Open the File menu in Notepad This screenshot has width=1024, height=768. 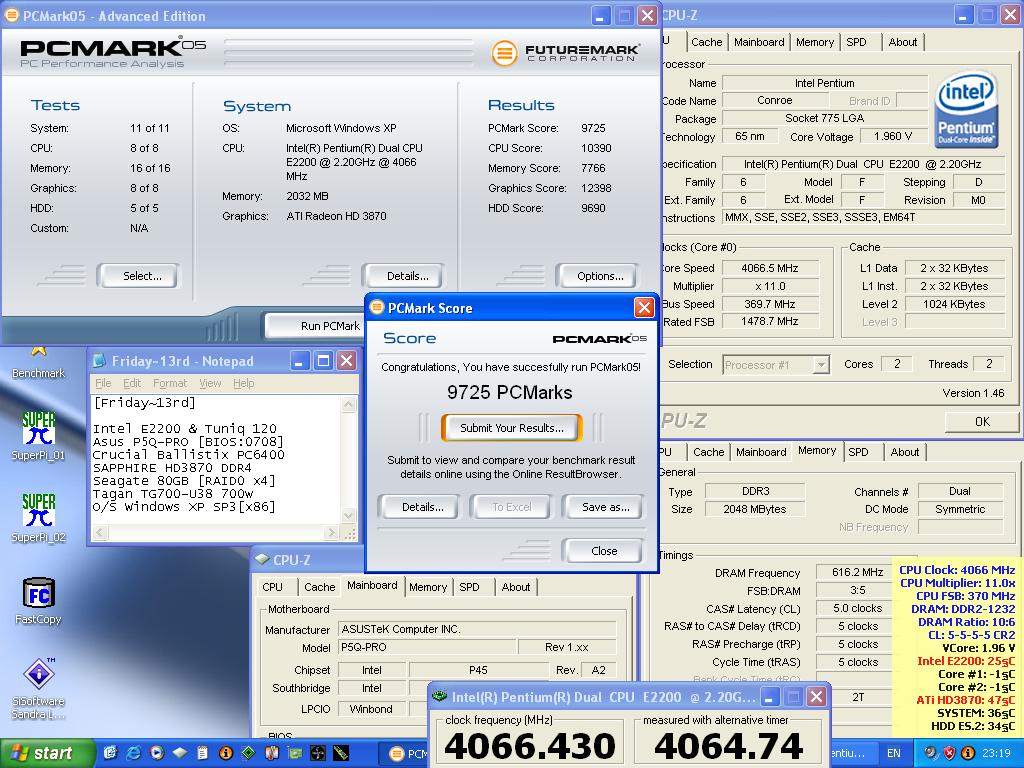tap(103, 383)
